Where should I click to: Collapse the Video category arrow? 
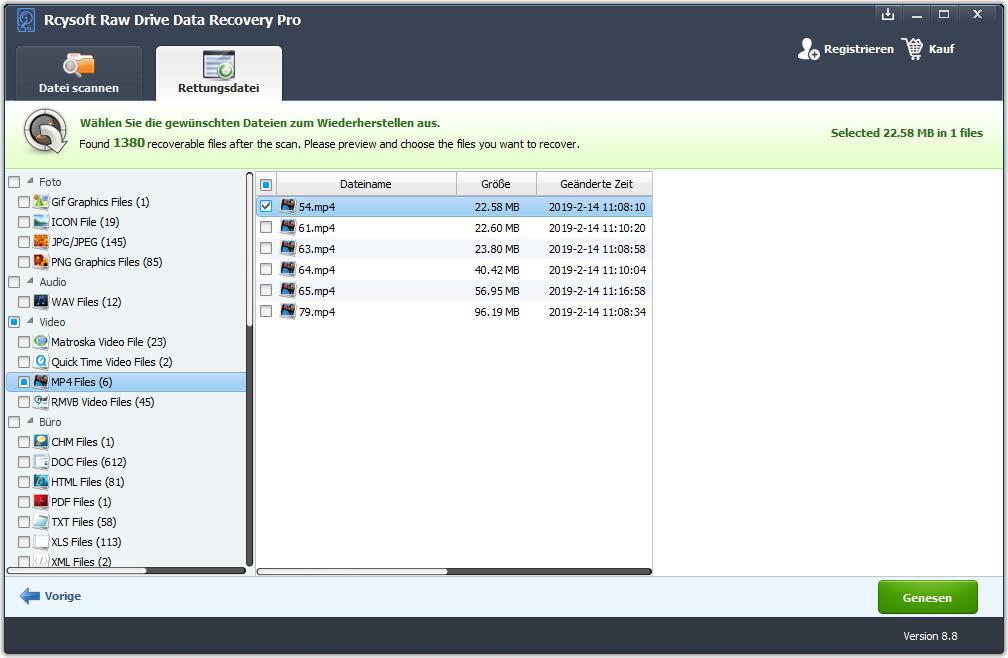pyautogui.click(x=30, y=321)
